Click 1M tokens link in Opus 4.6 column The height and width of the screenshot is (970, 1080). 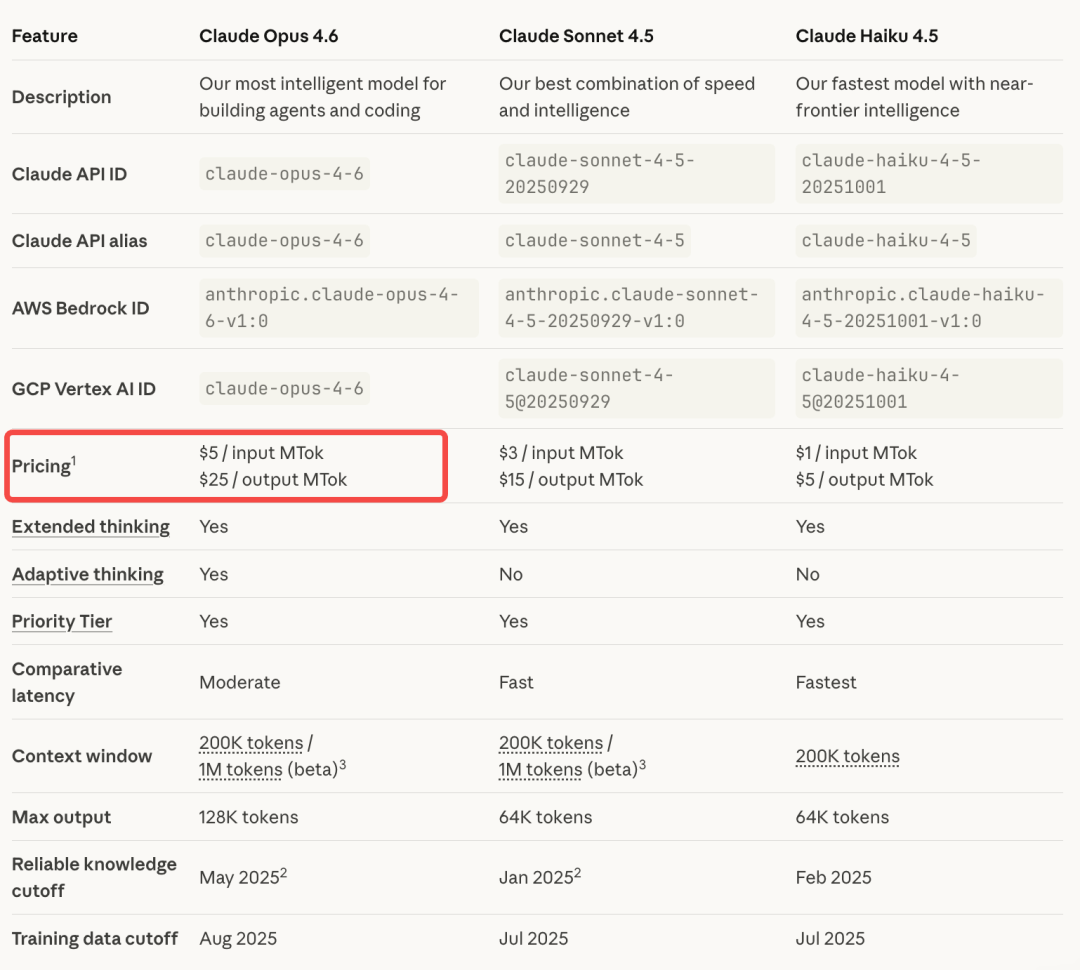pos(241,769)
